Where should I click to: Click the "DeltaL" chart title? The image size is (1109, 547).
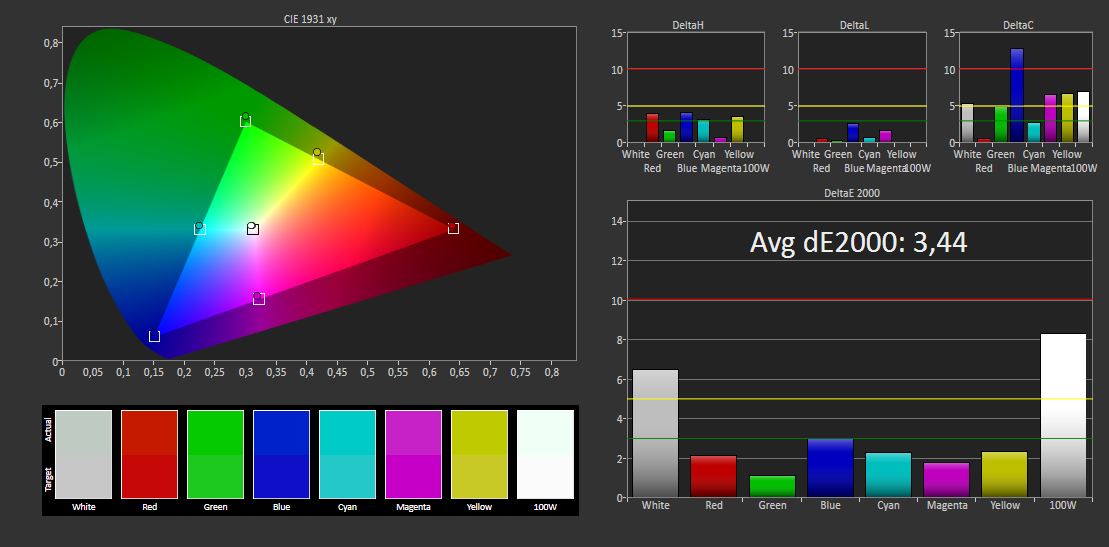click(x=854, y=25)
